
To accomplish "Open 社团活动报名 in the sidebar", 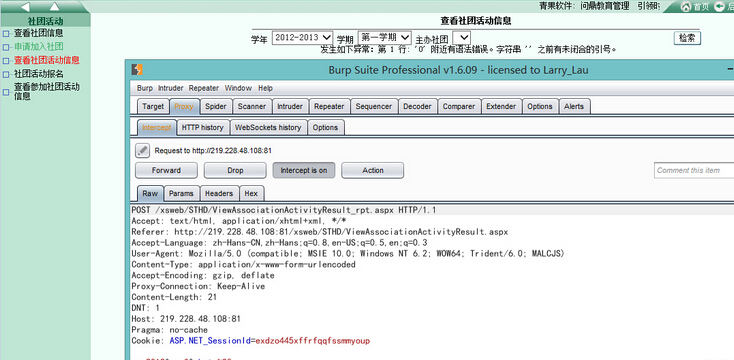I will 38,74.
